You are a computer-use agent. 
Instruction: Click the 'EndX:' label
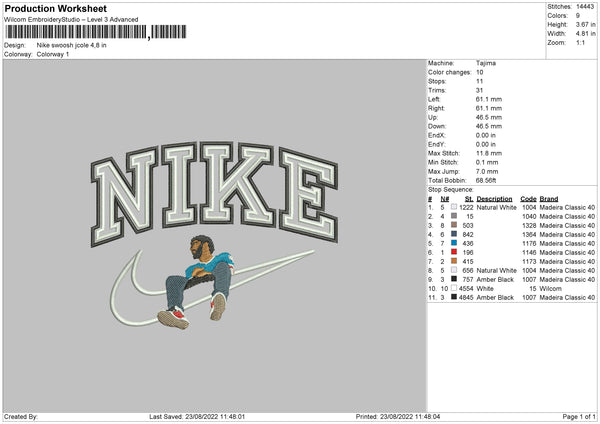pyautogui.click(x=437, y=135)
